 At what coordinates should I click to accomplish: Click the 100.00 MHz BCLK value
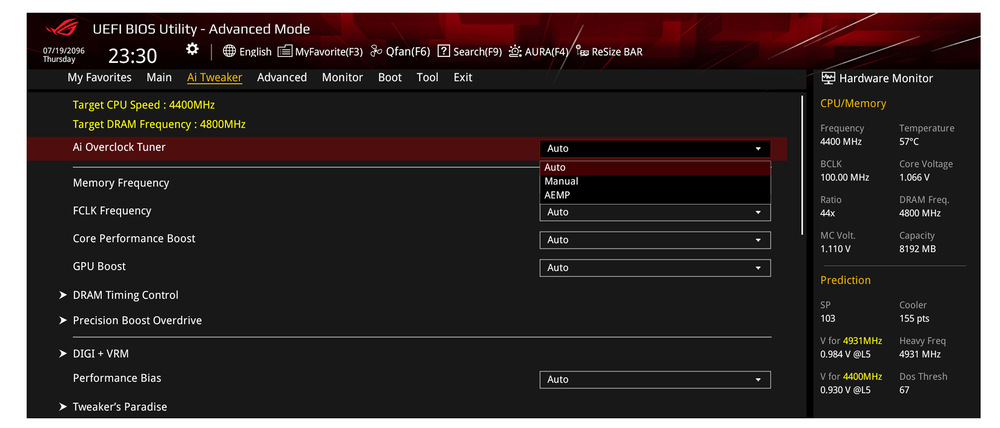pos(844,177)
